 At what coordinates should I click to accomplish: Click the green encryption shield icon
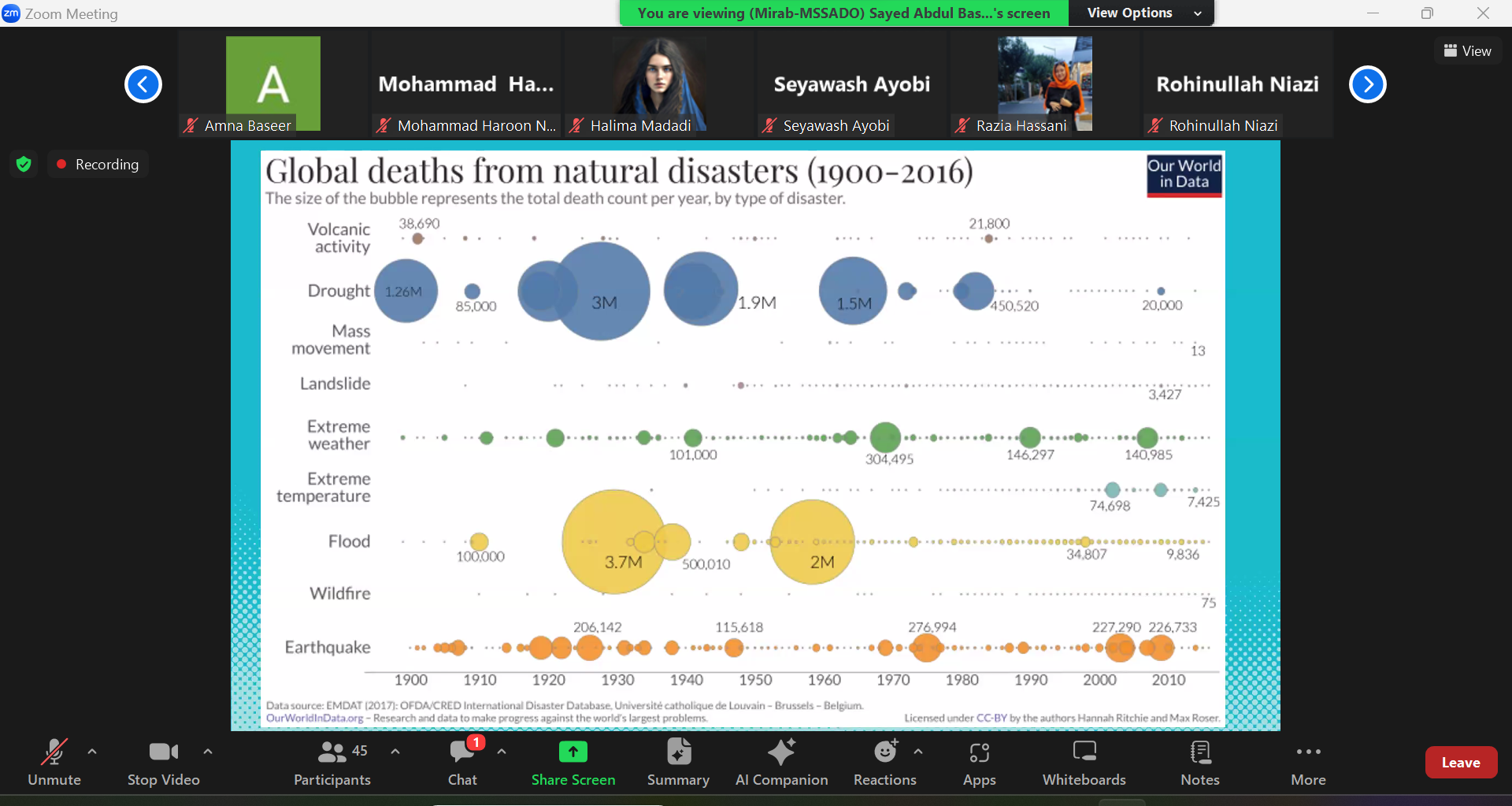point(24,164)
